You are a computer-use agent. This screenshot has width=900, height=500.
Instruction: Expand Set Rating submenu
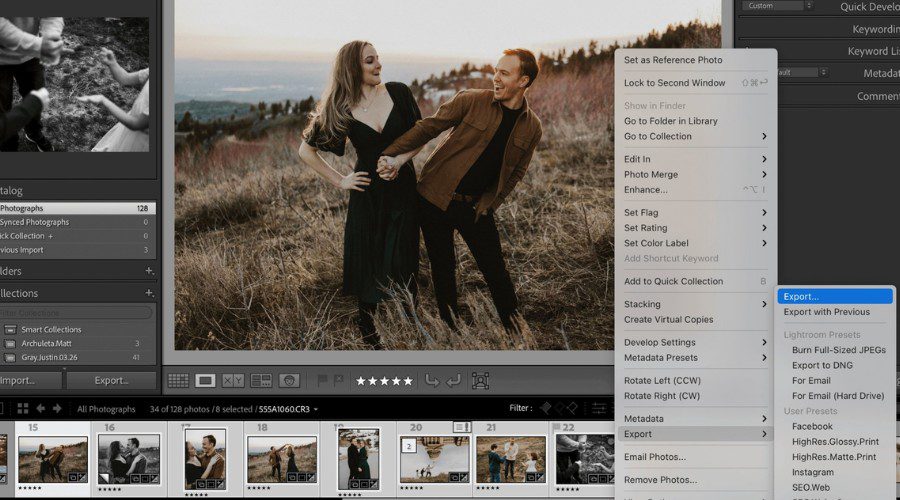[x=696, y=228]
